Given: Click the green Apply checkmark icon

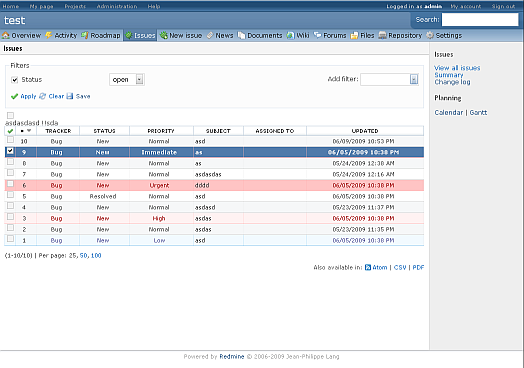Looking at the screenshot, I should pyautogui.click(x=14, y=97).
